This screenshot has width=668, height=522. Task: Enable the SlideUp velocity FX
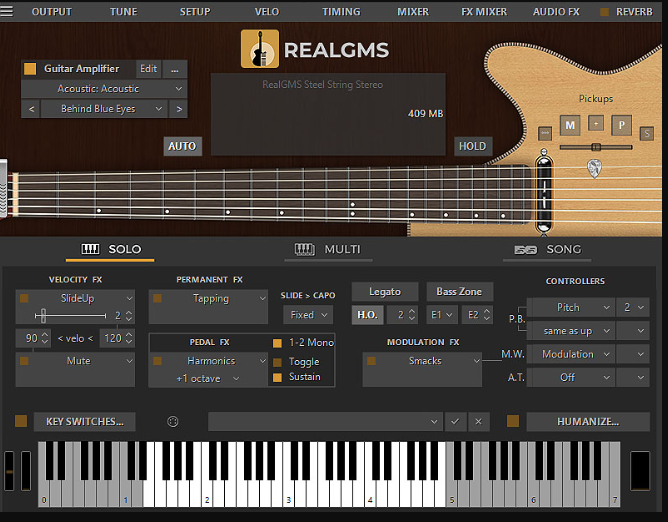[24, 298]
